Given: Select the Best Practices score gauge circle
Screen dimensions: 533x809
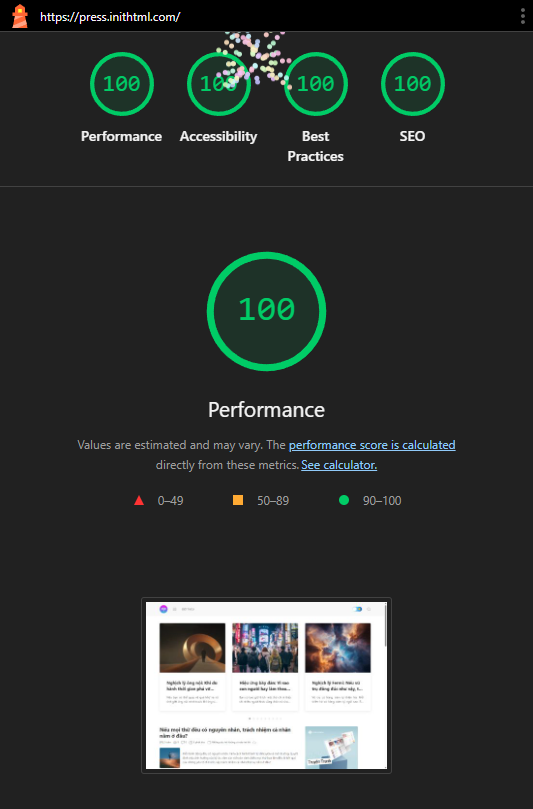Looking at the screenshot, I should tap(316, 84).
